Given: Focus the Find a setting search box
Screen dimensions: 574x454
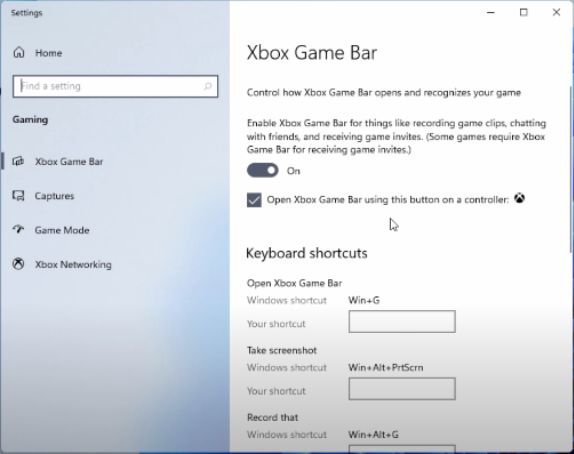Looking at the screenshot, I should click(115, 86).
